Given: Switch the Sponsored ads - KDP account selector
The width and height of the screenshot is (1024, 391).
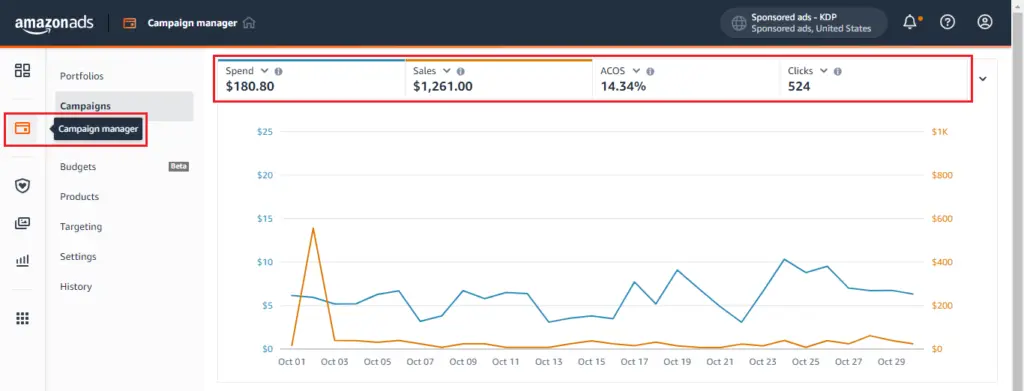Looking at the screenshot, I should coord(804,23).
